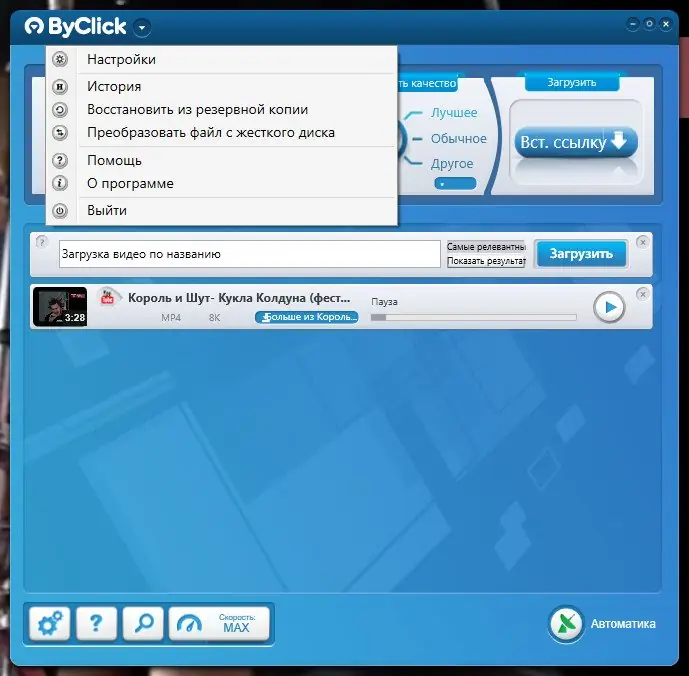Click the MP4 format label
The width and height of the screenshot is (689, 676).
click(x=171, y=317)
